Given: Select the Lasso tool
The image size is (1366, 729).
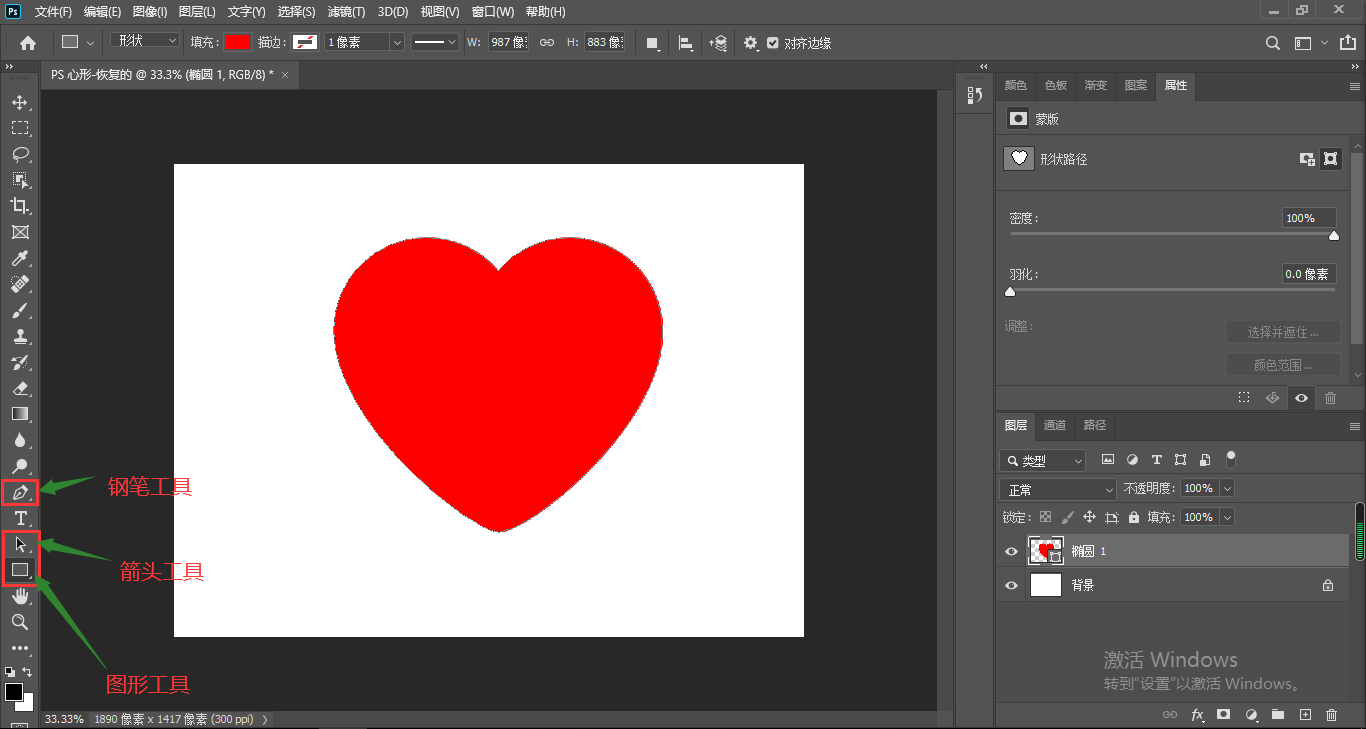Looking at the screenshot, I should tap(19, 154).
